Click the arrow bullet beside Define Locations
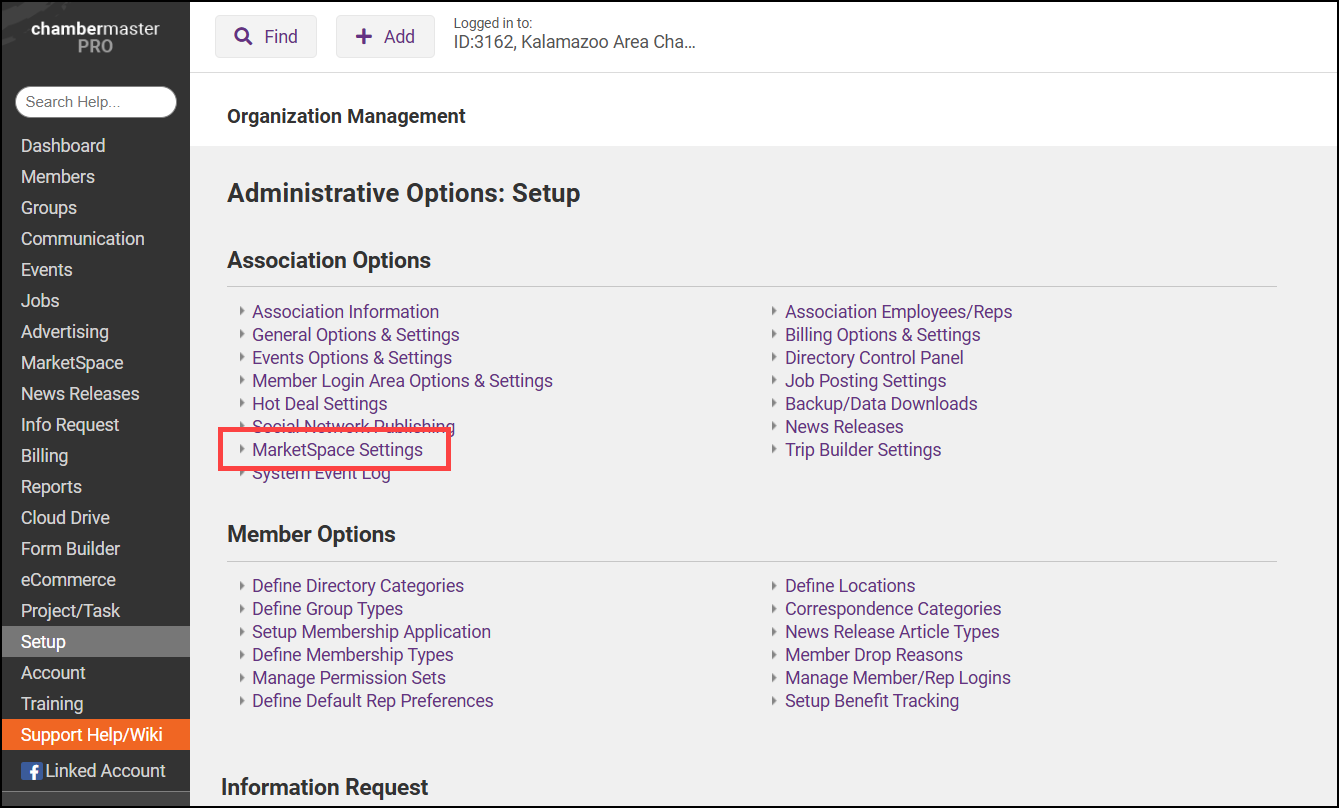 pos(775,586)
